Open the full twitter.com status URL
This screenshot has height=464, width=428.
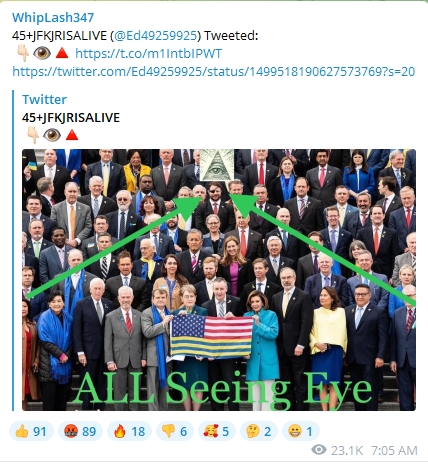tap(213, 71)
